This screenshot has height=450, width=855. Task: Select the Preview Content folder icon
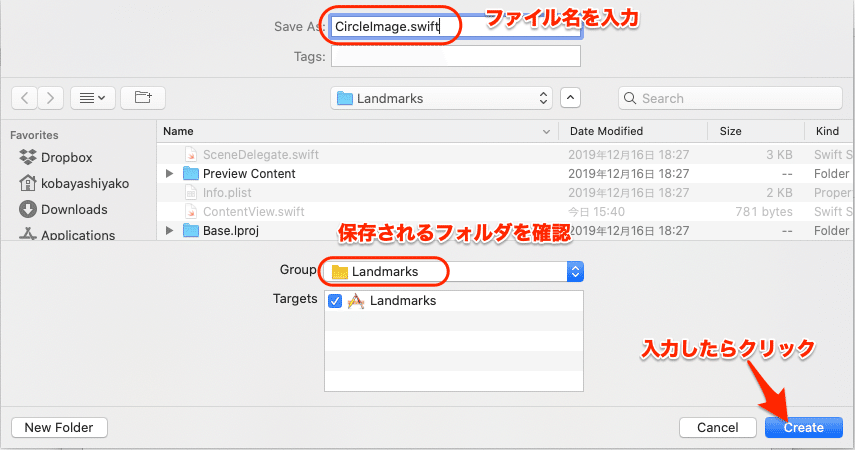[191, 173]
